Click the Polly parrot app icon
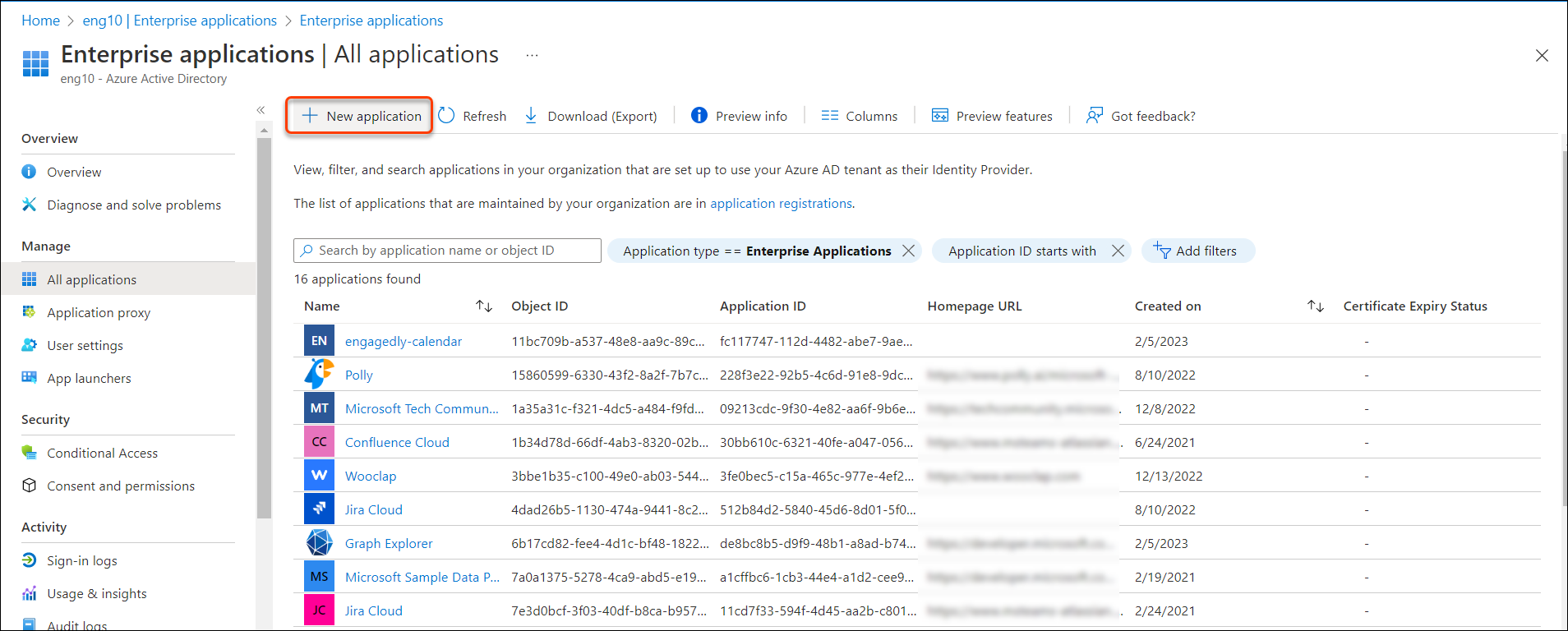This screenshot has height=631, width=1568. pyautogui.click(x=319, y=374)
